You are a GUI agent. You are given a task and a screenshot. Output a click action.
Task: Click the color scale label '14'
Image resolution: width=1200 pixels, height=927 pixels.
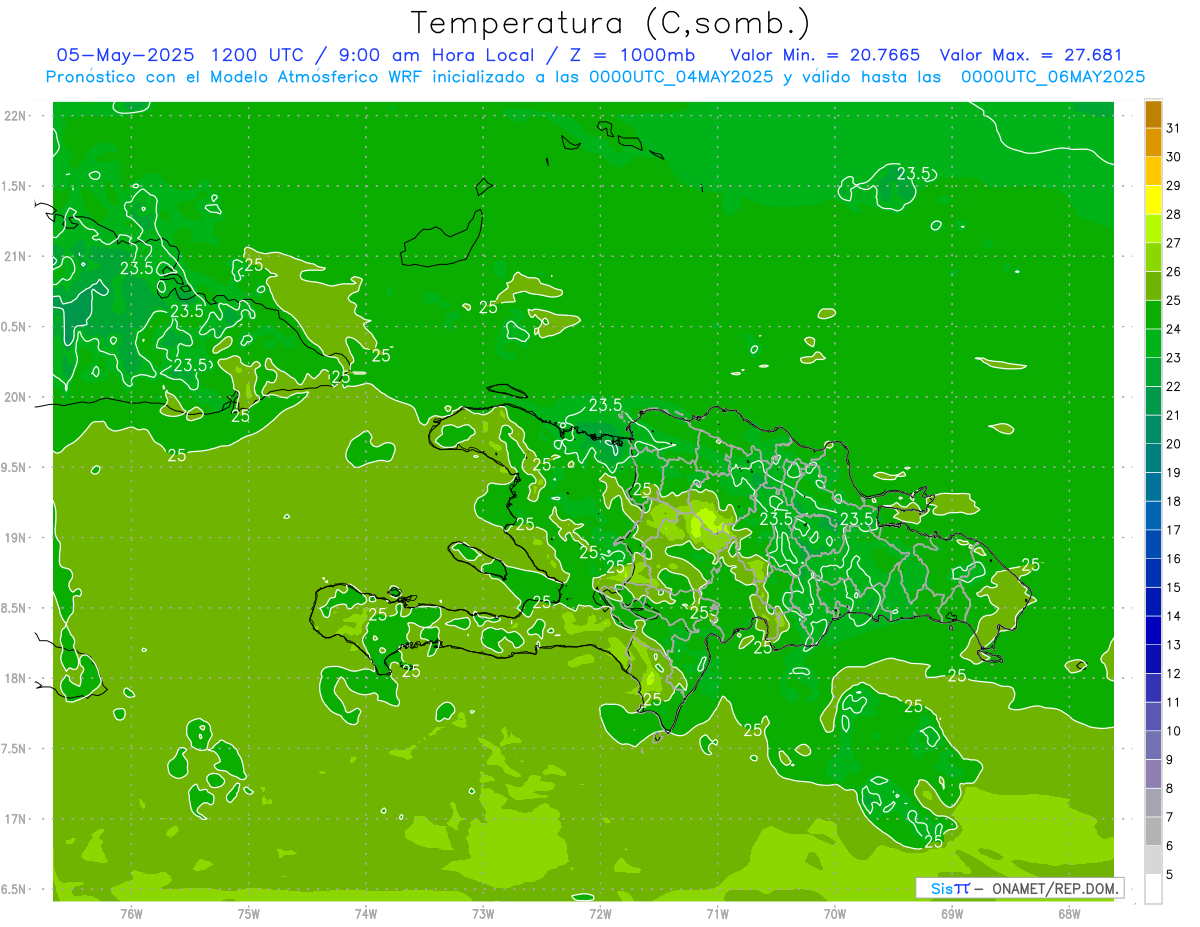tap(1173, 616)
